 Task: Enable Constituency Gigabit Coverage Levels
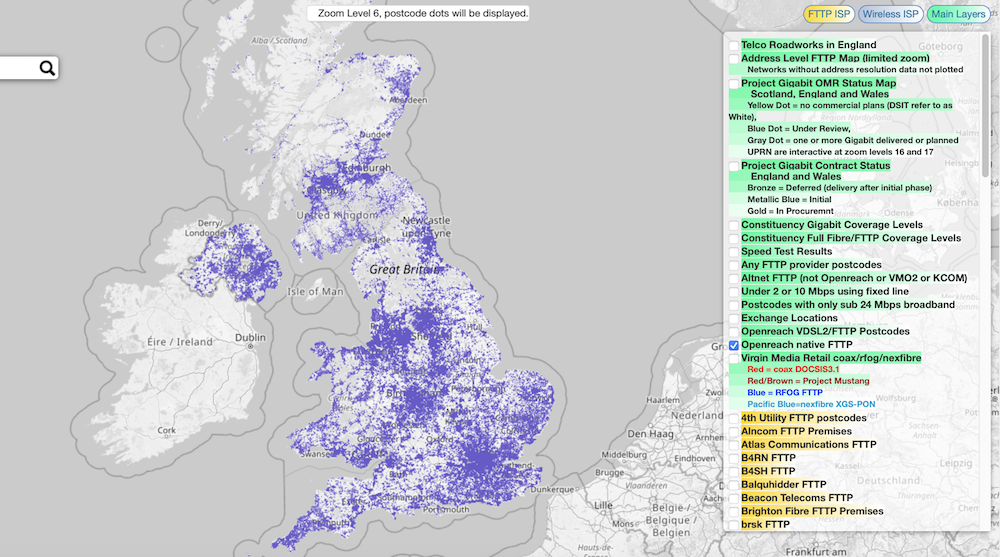(734, 226)
